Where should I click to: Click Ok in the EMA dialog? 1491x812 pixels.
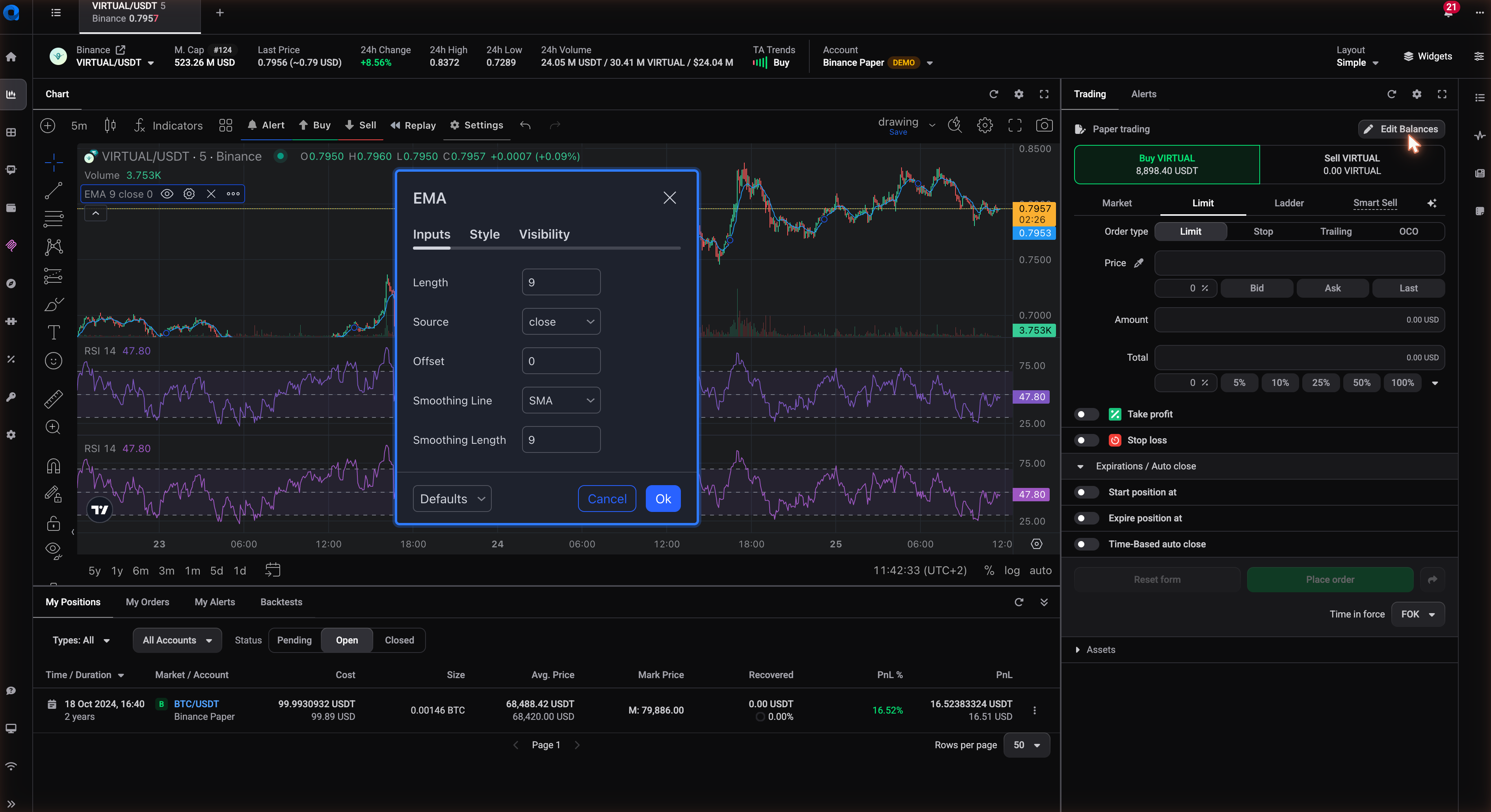point(663,499)
